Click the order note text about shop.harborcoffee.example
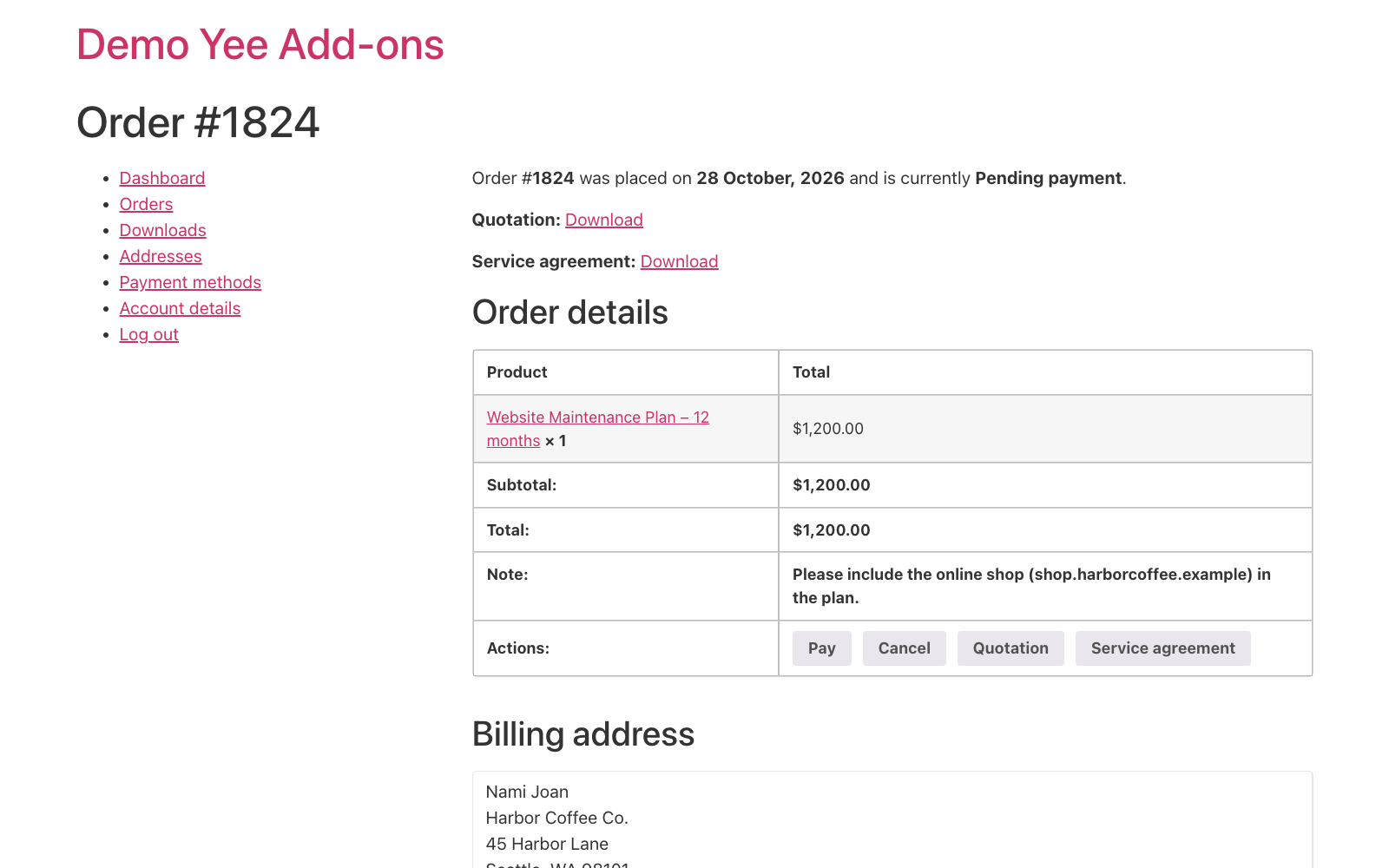 click(1031, 586)
